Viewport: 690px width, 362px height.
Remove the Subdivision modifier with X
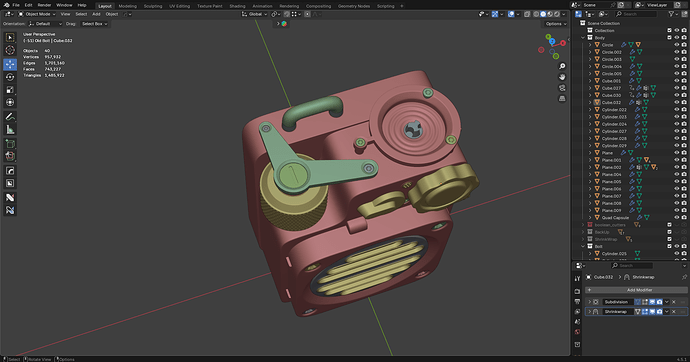[x=673, y=302]
